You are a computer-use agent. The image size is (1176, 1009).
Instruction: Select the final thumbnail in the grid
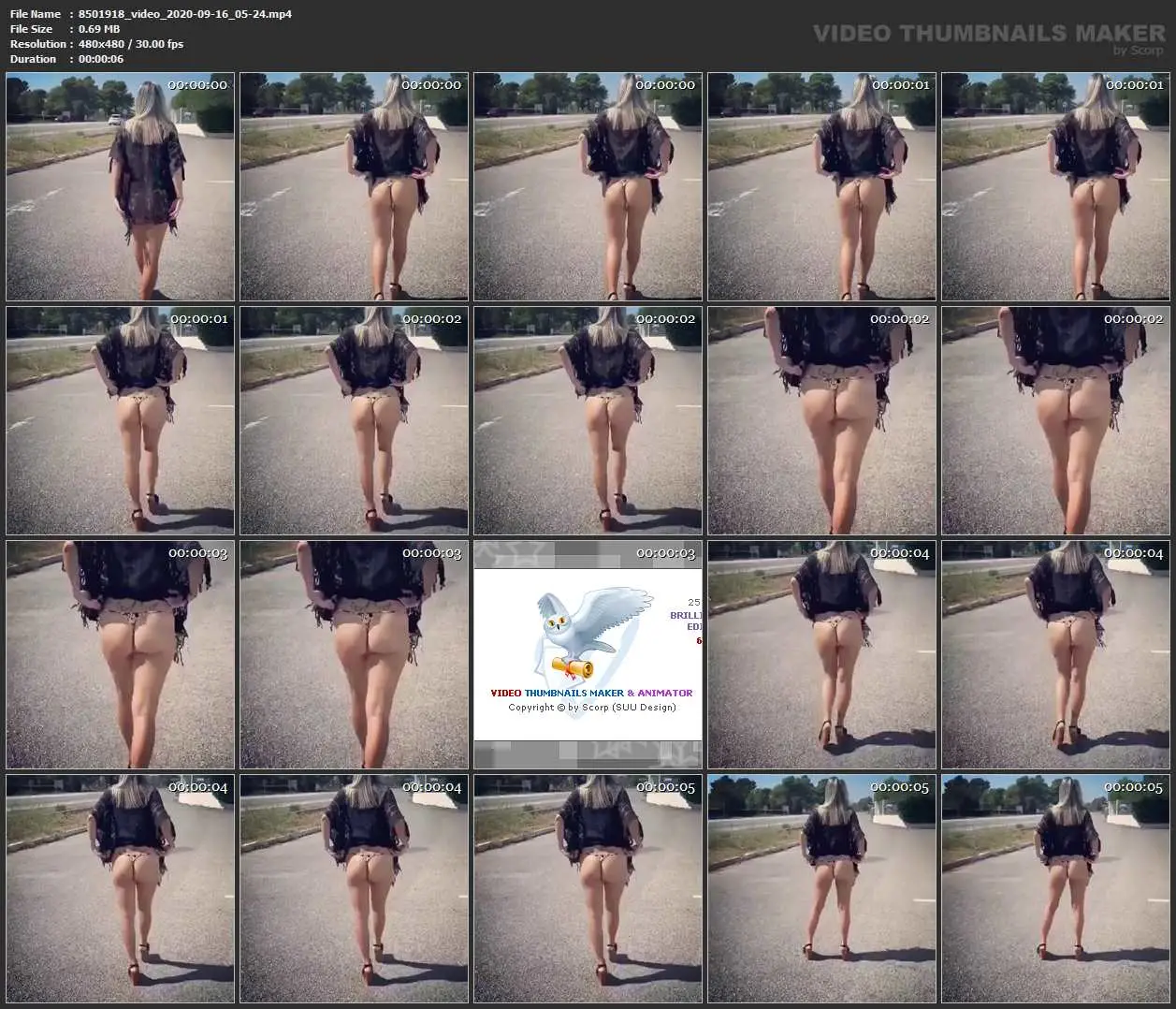(x=1055, y=889)
